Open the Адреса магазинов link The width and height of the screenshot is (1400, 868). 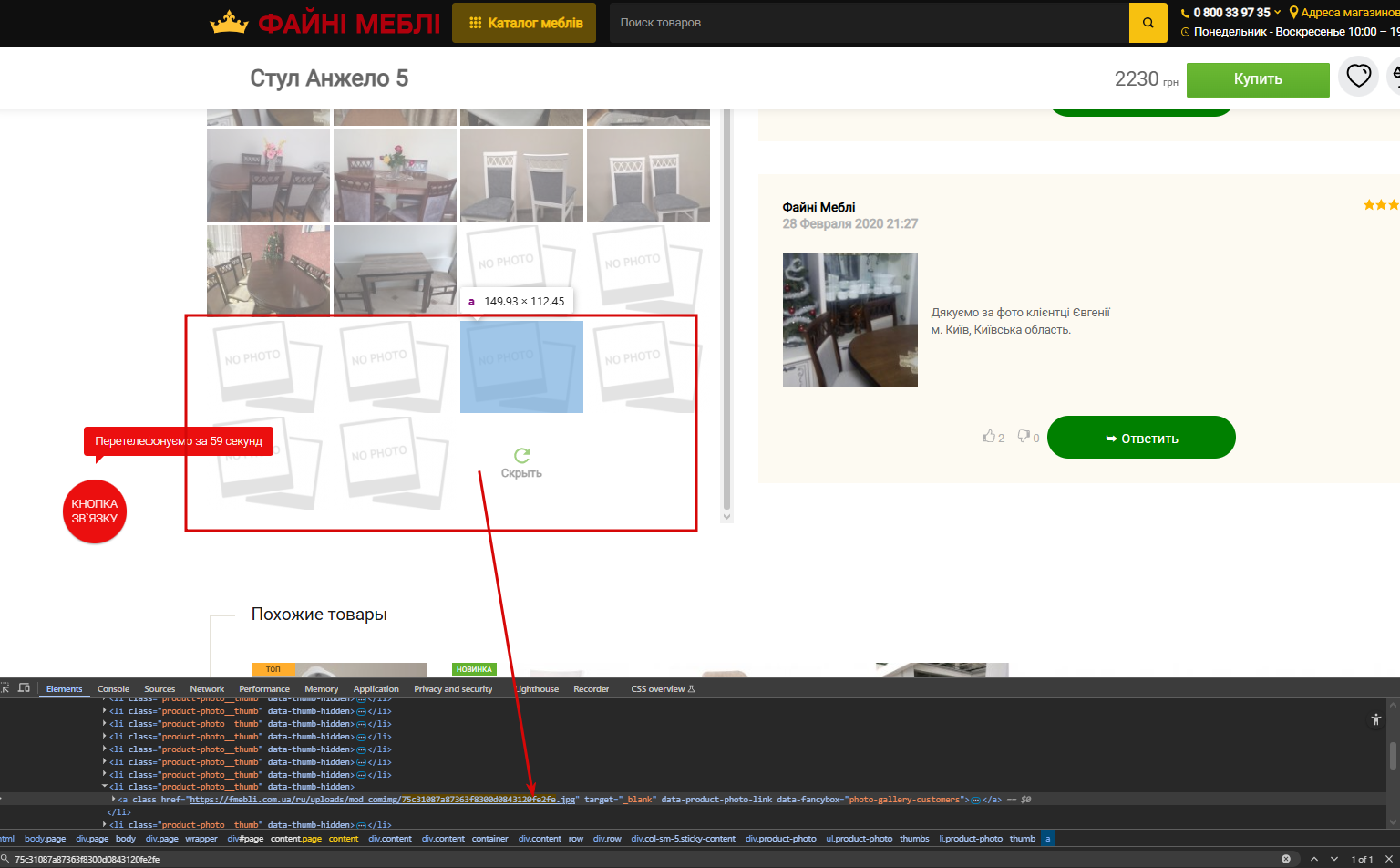pyautogui.click(x=1350, y=13)
